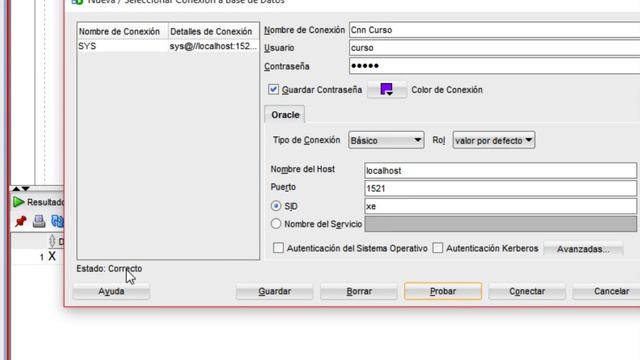640x360 pixels.
Task: Select the SID radio button
Action: [276, 206]
